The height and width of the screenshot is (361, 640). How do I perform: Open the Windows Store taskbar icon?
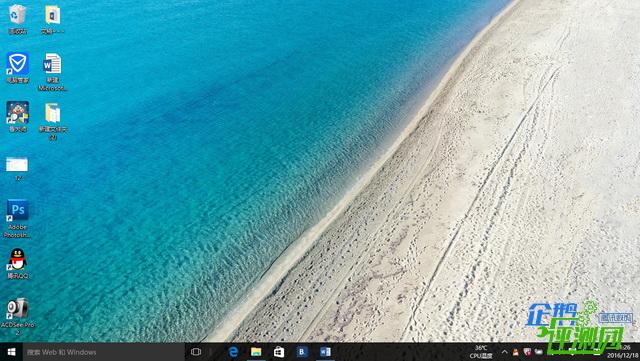pyautogui.click(x=279, y=352)
